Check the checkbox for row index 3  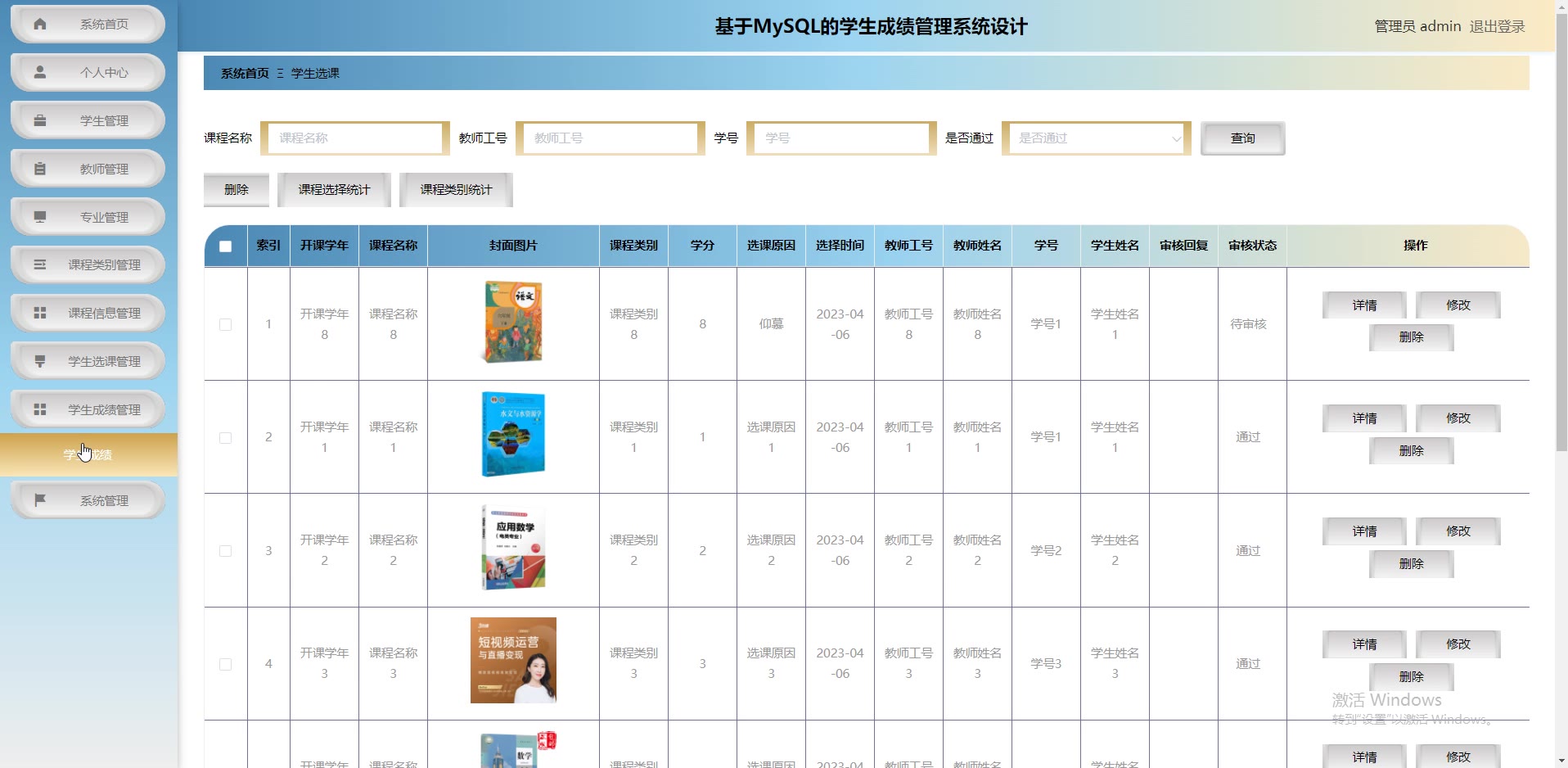tap(225, 551)
